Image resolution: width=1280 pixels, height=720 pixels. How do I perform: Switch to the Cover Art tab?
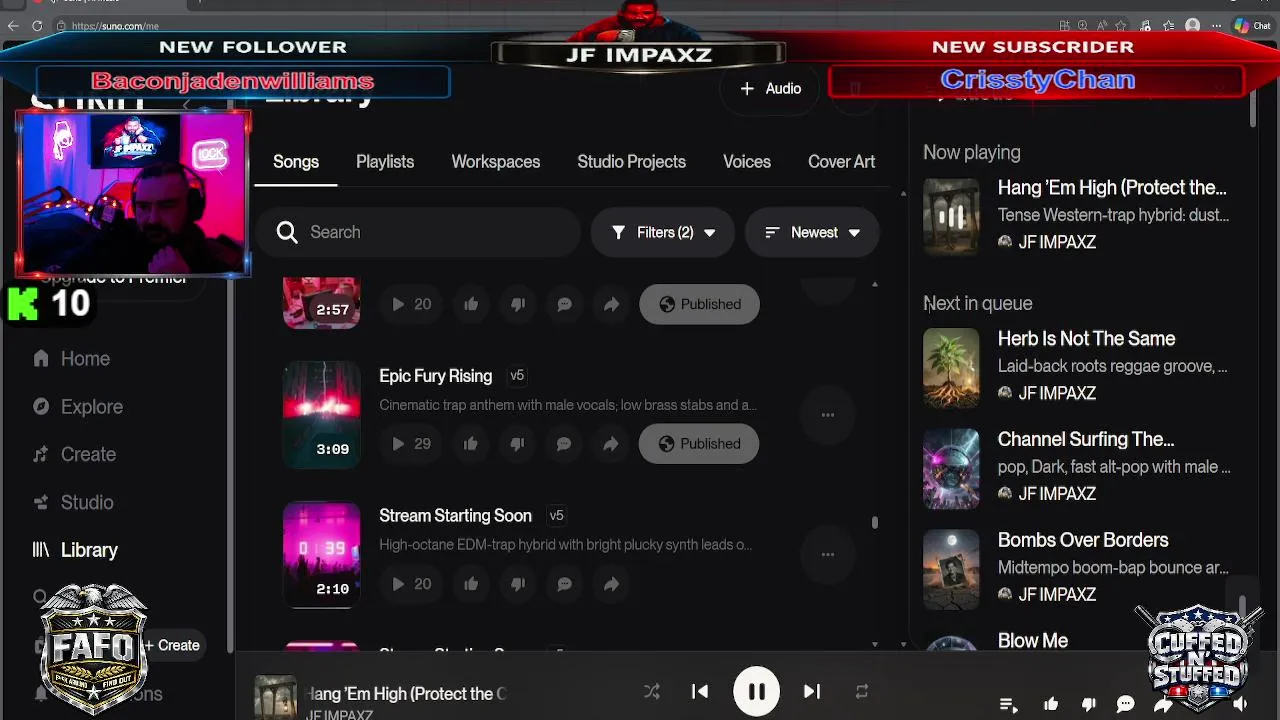842,162
